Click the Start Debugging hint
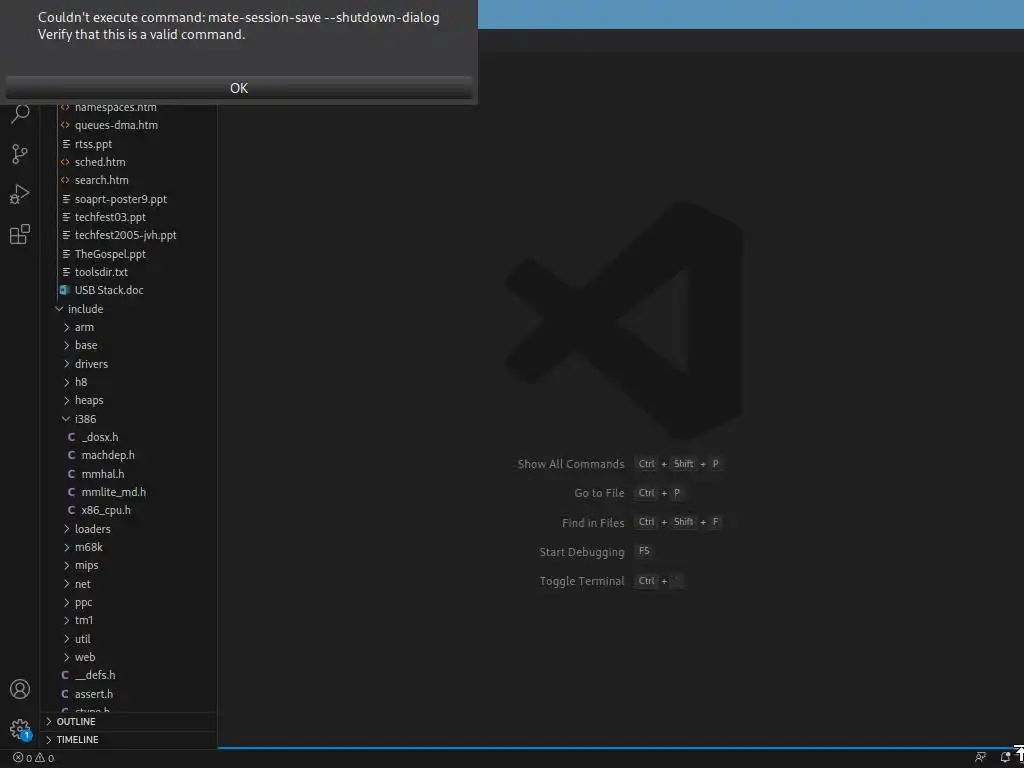 point(581,552)
